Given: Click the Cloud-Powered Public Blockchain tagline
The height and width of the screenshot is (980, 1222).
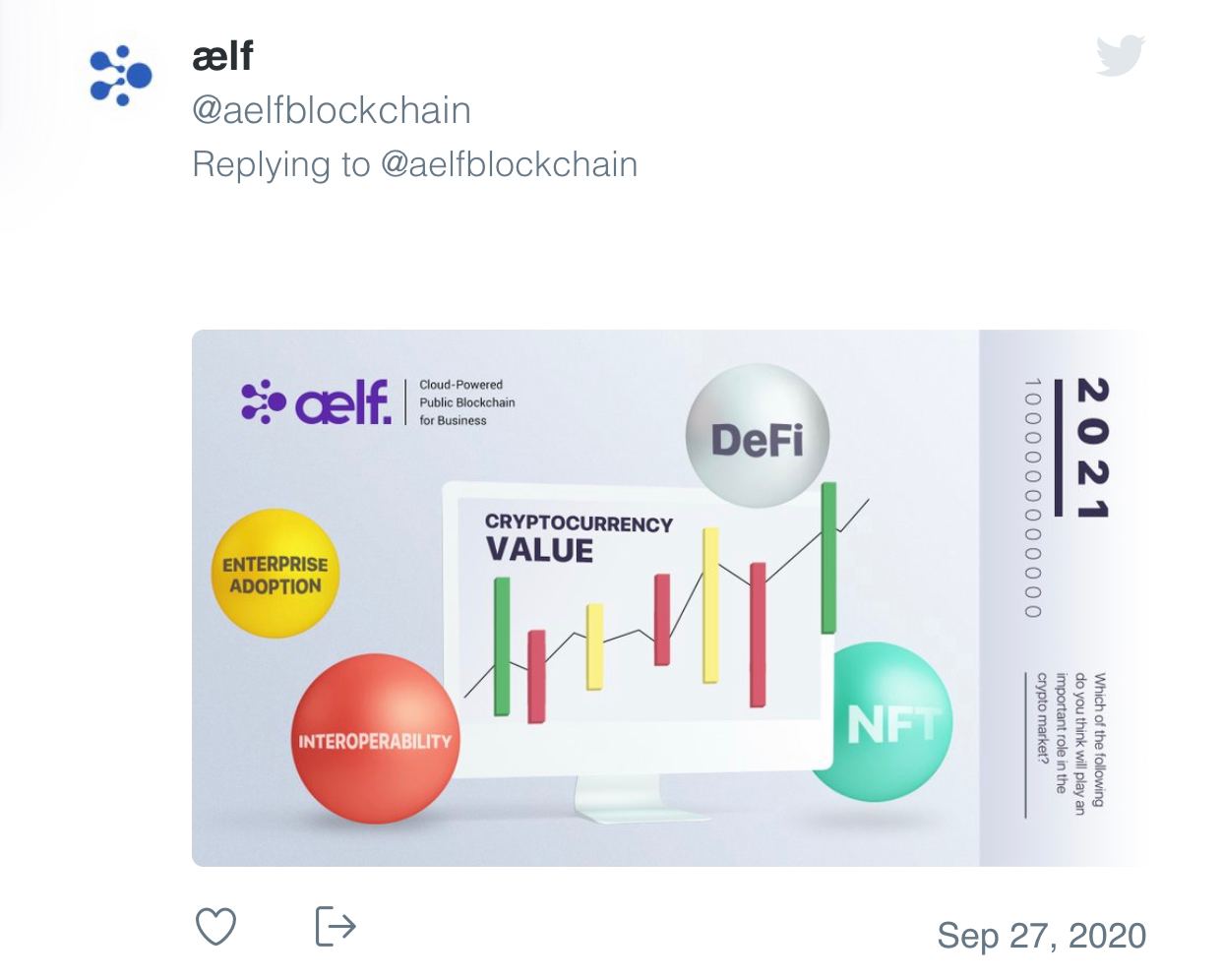Looking at the screenshot, I should tap(466, 402).
